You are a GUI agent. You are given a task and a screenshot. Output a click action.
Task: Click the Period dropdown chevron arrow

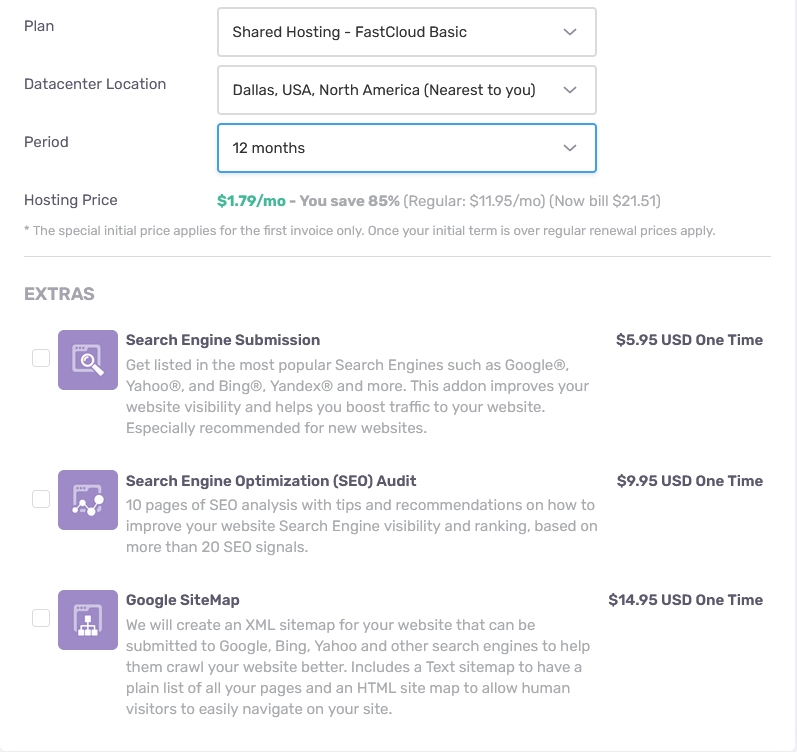point(570,148)
